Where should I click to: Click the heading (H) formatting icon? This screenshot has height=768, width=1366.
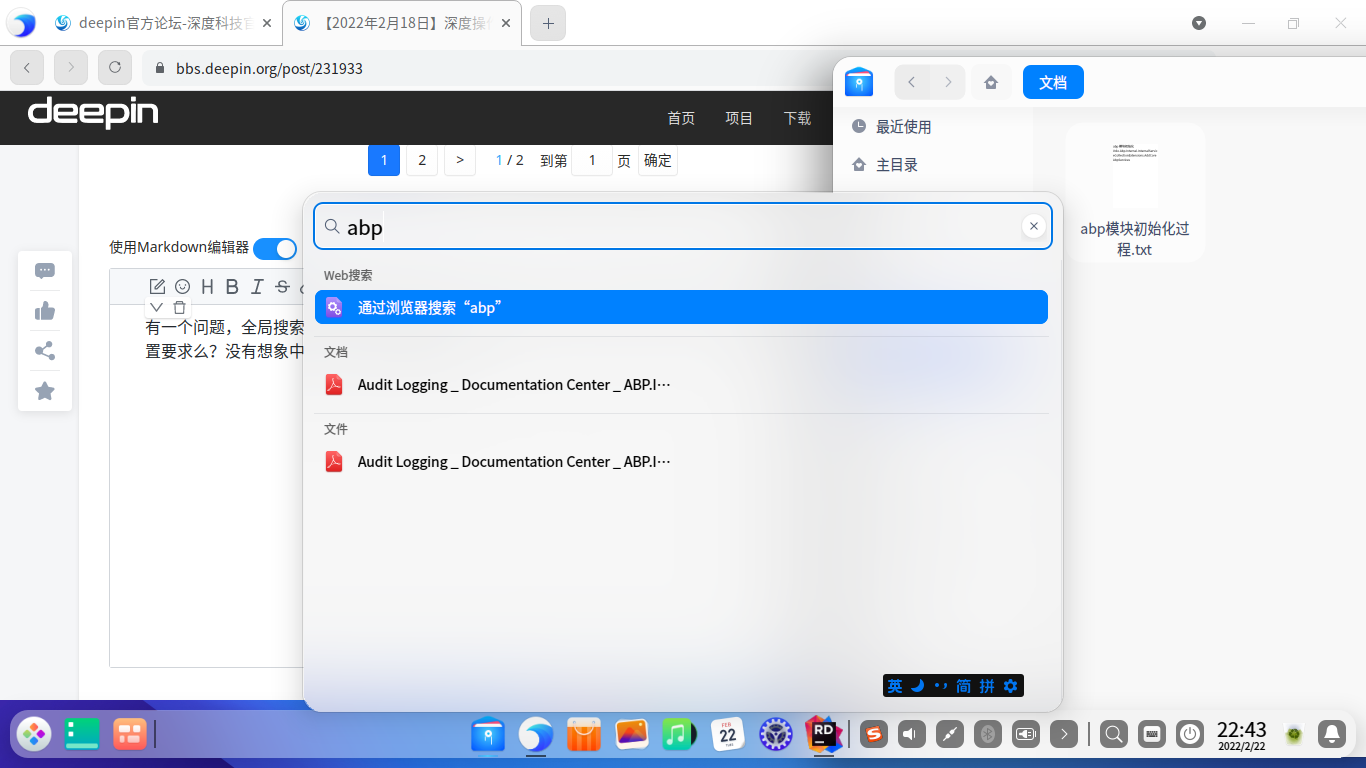point(206,286)
